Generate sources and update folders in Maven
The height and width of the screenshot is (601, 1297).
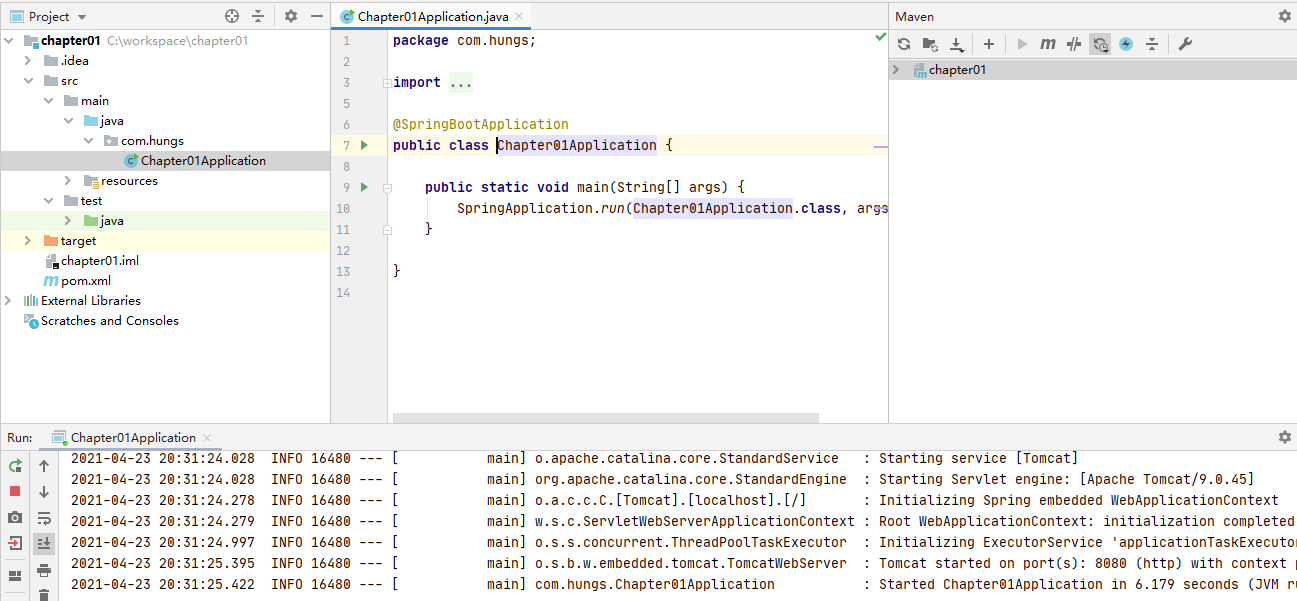pos(930,44)
